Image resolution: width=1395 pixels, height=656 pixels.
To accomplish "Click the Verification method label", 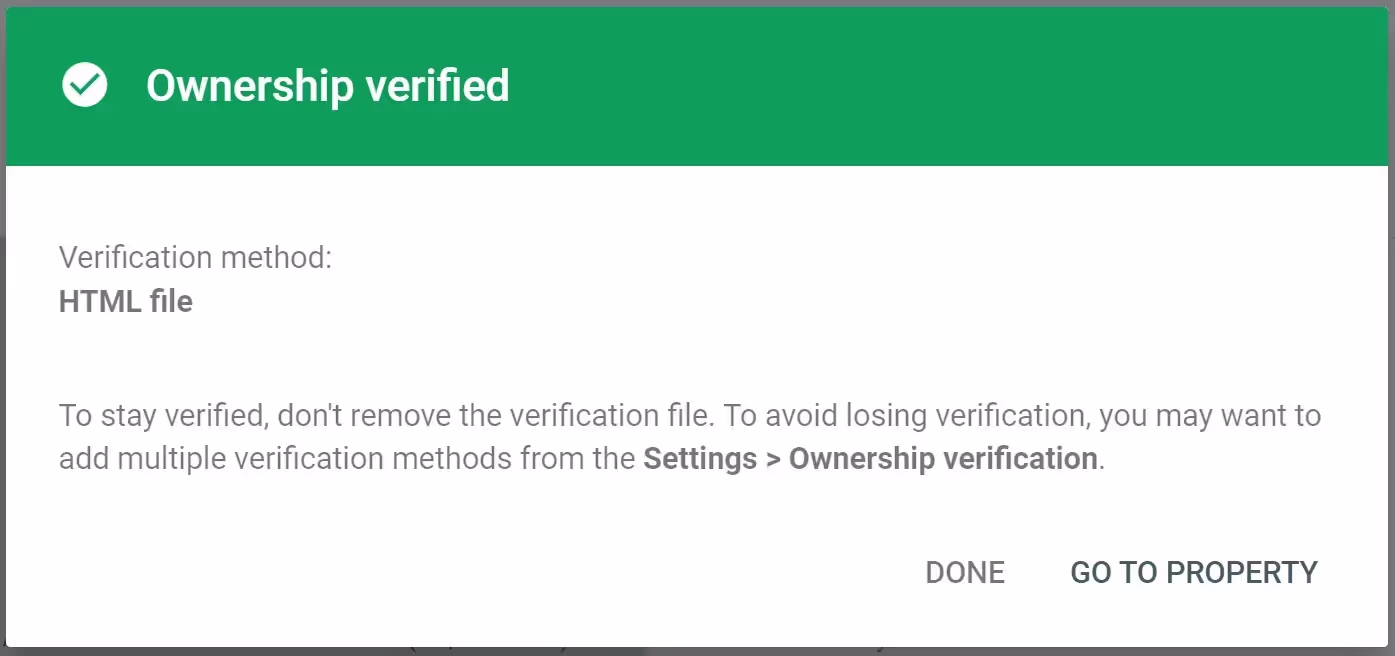I will coord(195,258).
